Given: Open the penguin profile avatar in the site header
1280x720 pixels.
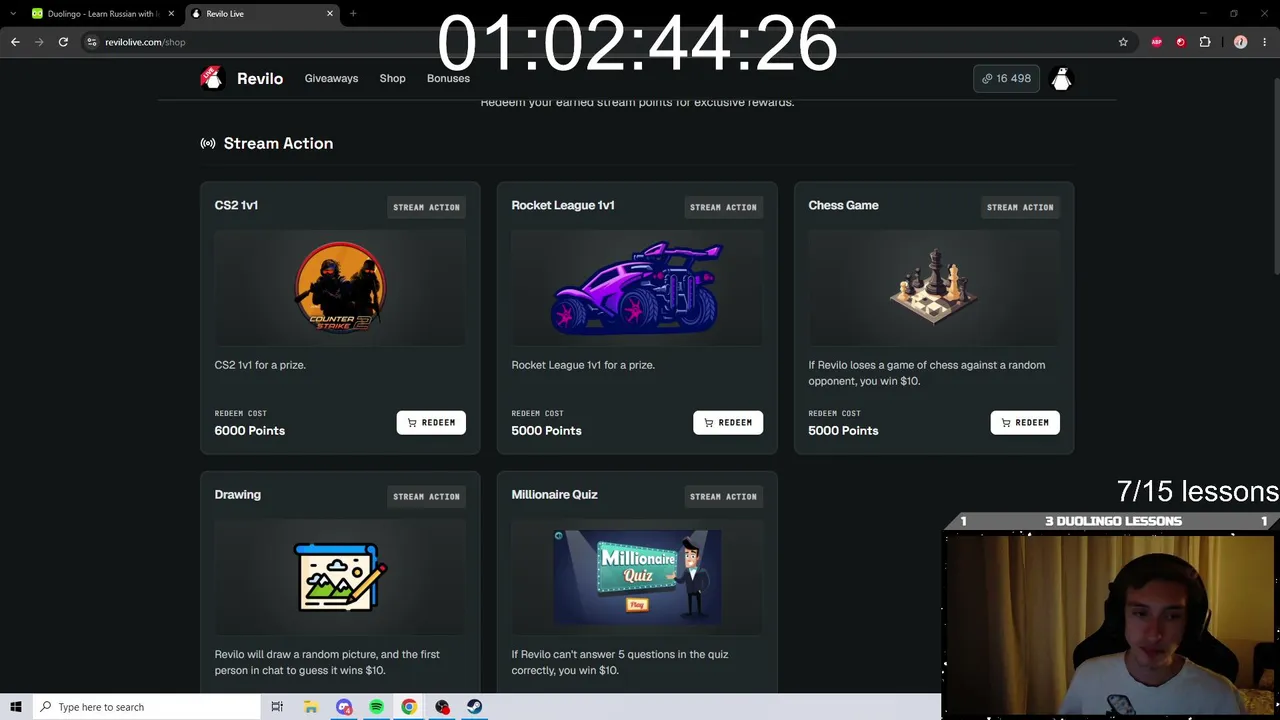Looking at the screenshot, I should tap(1061, 79).
